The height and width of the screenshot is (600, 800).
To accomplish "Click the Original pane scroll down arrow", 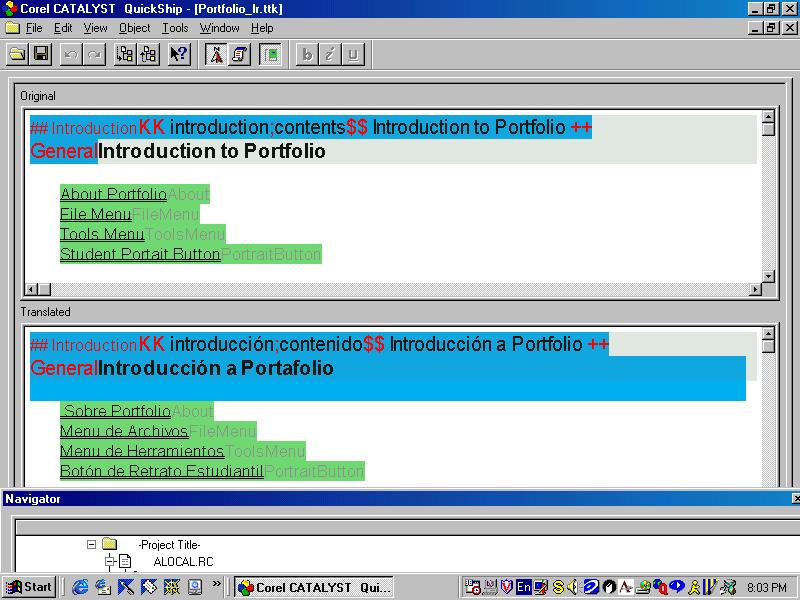I will 768,276.
